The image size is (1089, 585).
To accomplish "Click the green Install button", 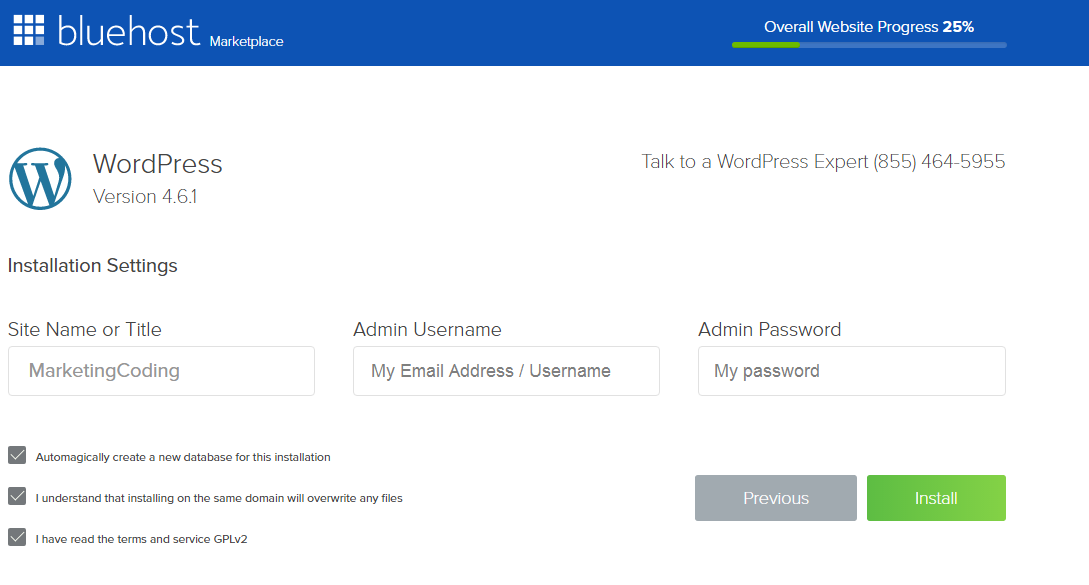I will click(936, 498).
